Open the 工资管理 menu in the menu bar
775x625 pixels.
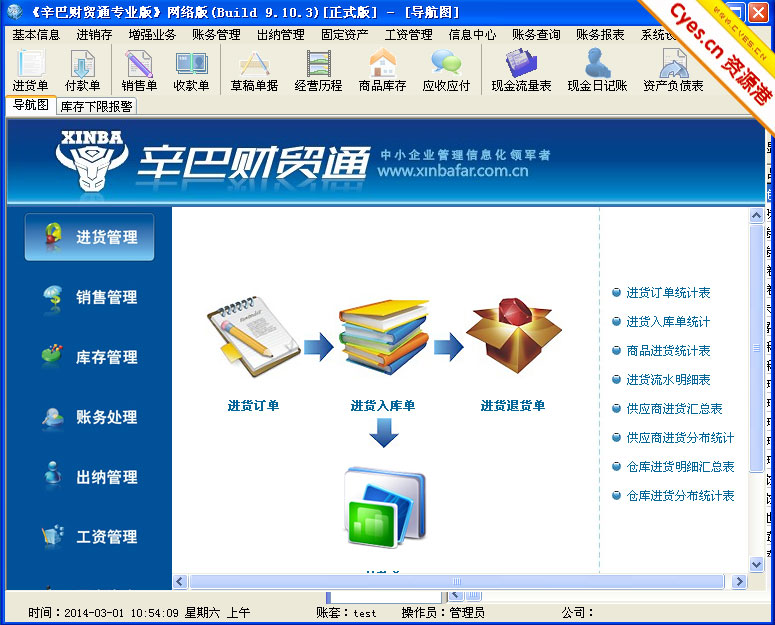coord(408,35)
